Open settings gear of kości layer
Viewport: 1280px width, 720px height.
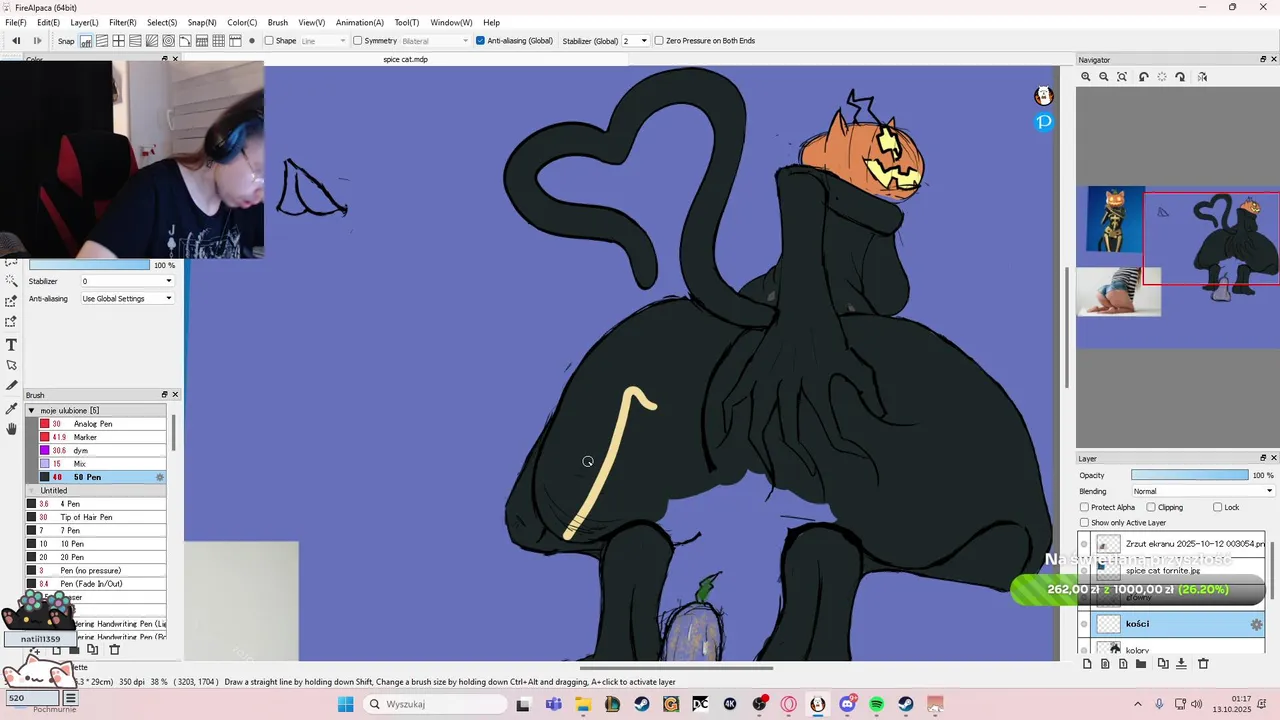pyautogui.click(x=1257, y=624)
